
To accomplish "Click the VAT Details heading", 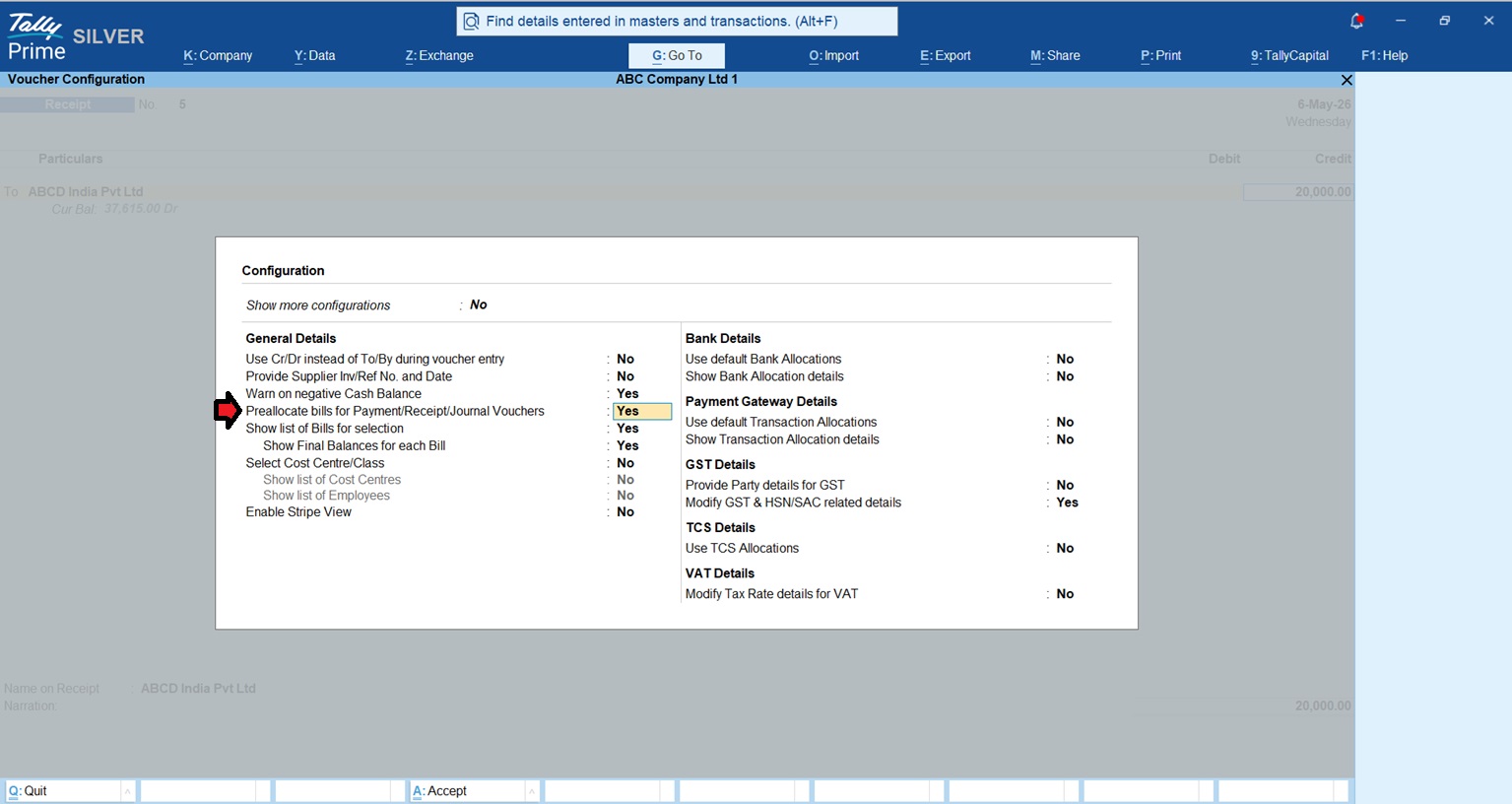I will (x=720, y=572).
